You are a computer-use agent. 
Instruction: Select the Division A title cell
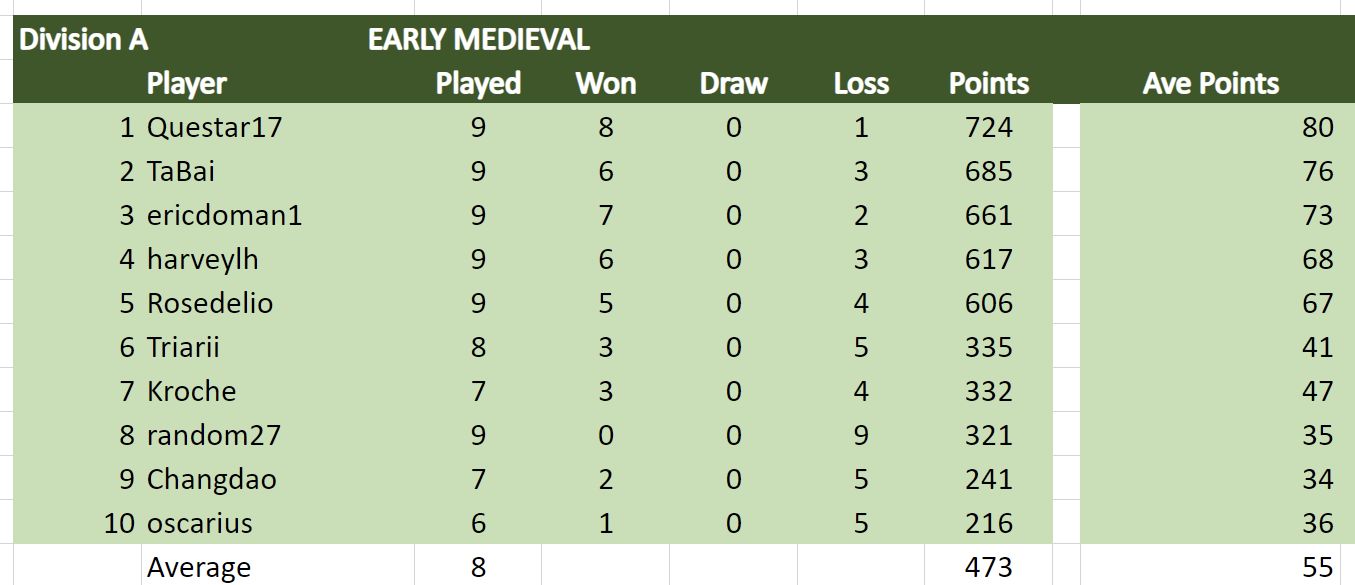[84, 40]
